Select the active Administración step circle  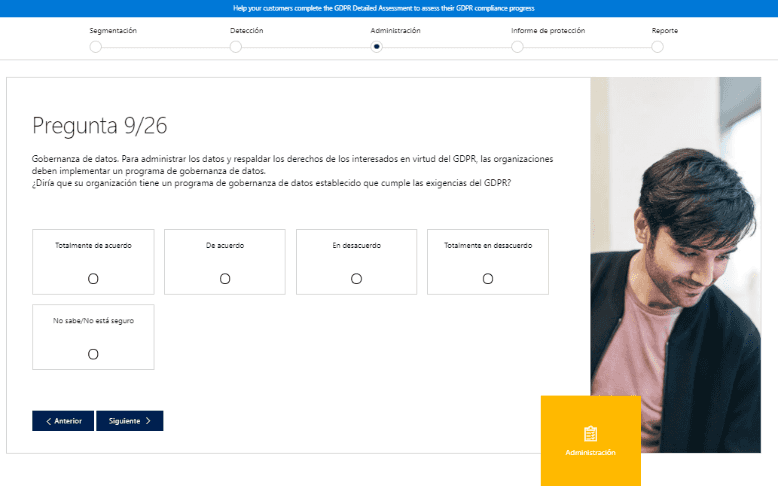[377, 47]
